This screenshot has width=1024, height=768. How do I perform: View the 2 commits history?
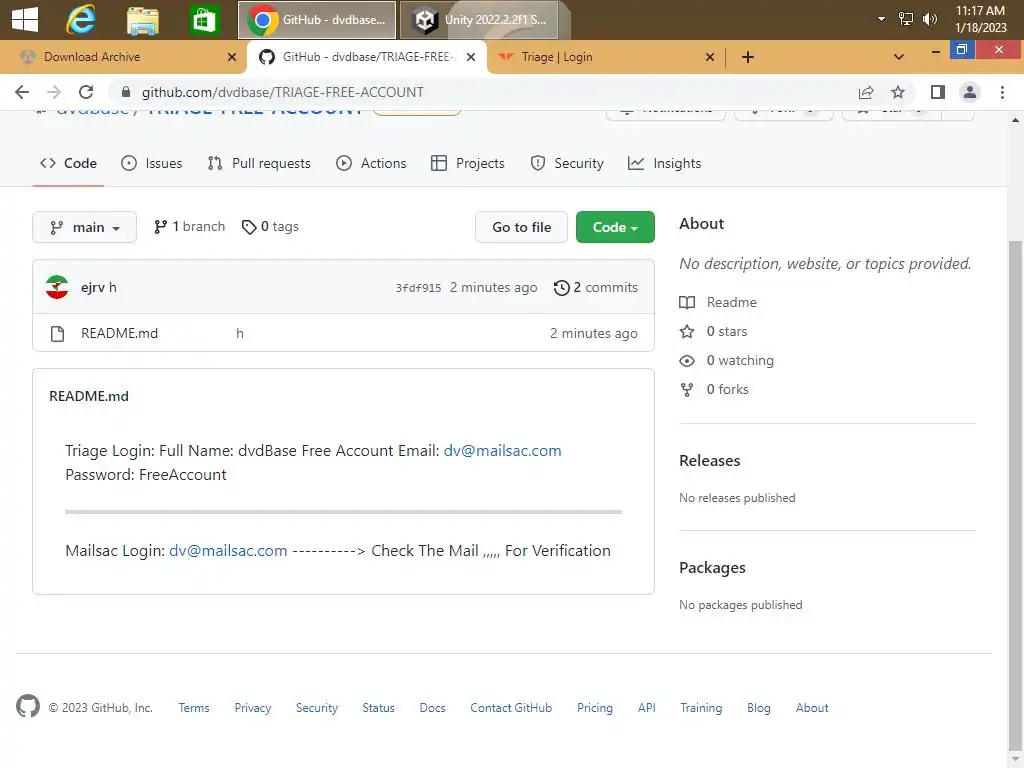click(x=596, y=287)
